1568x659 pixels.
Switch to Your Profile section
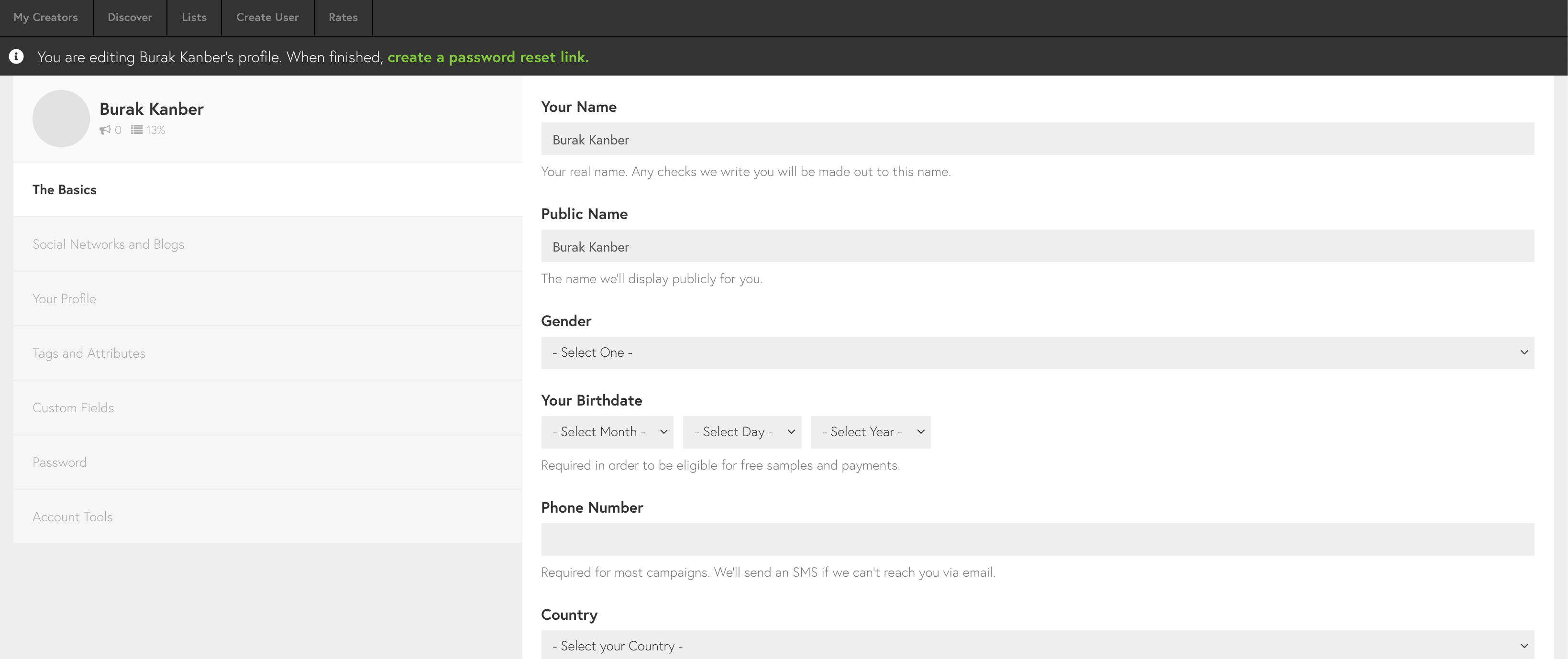268,299
